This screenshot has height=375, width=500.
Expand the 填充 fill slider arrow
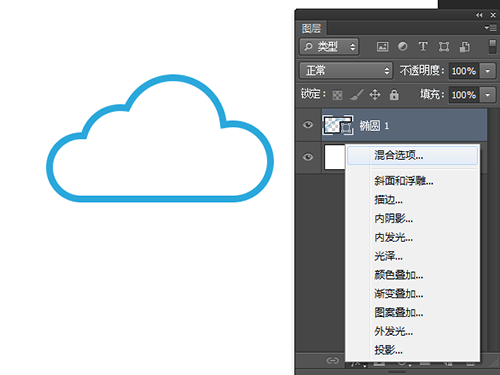tap(488, 95)
